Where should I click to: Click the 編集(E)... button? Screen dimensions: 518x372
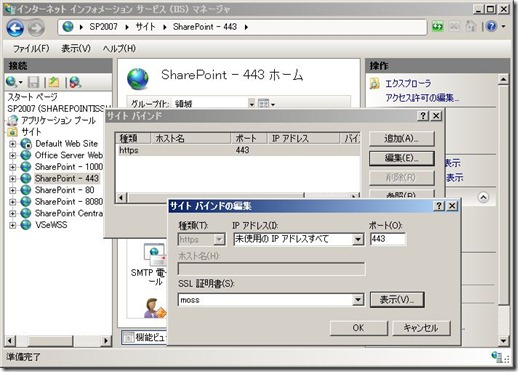coord(402,158)
